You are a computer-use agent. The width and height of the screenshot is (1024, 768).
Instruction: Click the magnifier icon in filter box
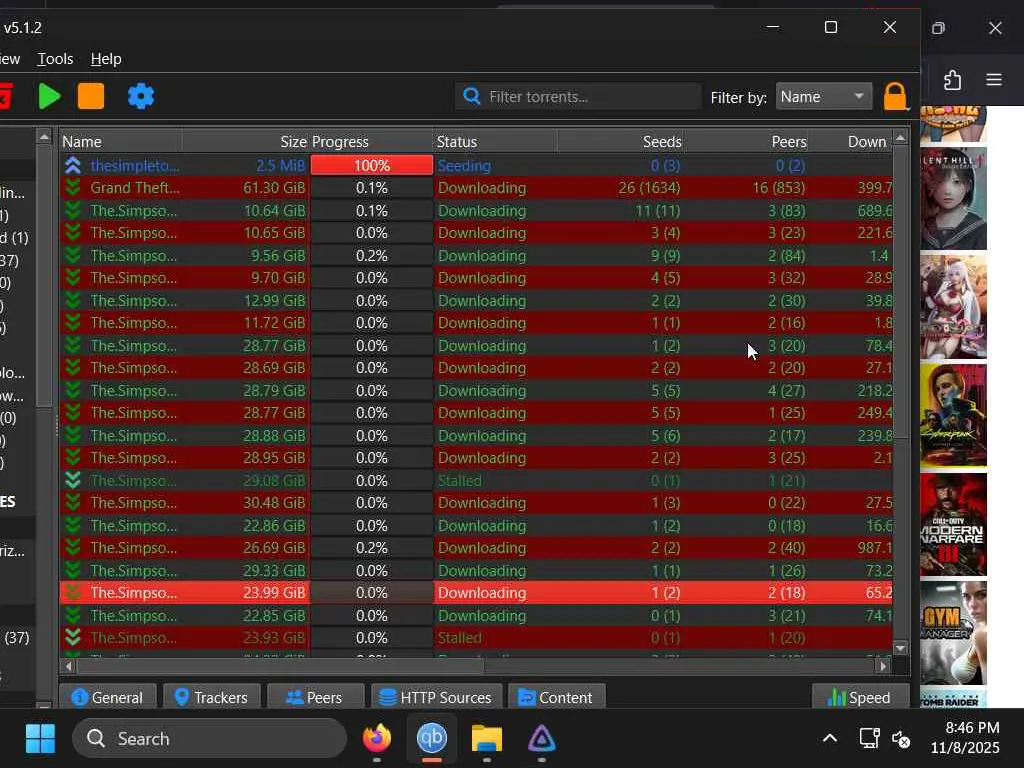point(471,97)
